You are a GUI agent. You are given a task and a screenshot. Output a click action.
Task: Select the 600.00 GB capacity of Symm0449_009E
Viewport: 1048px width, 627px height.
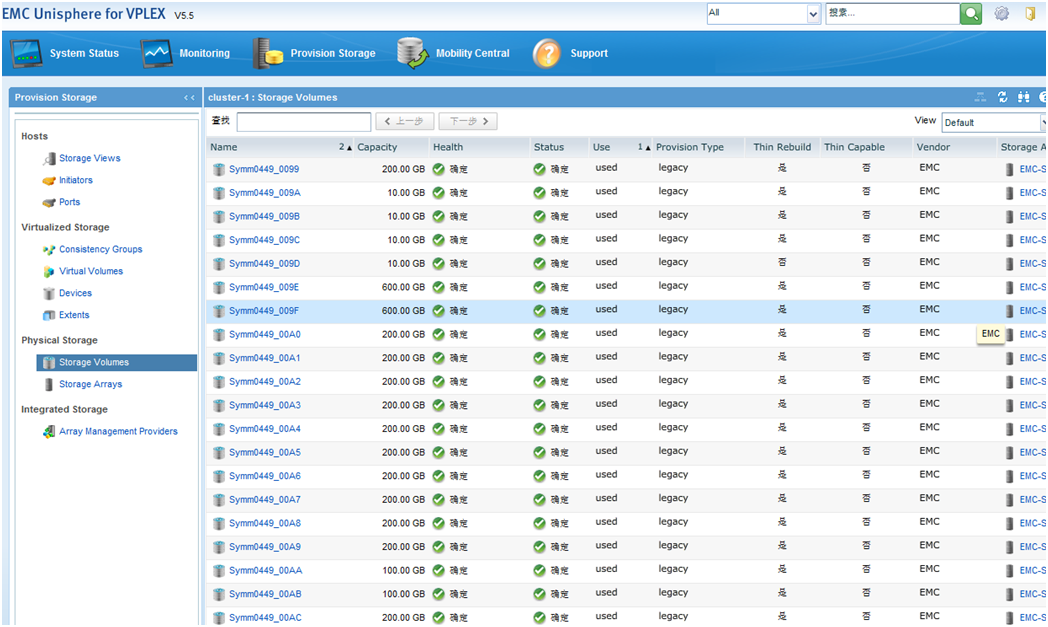click(x=403, y=287)
